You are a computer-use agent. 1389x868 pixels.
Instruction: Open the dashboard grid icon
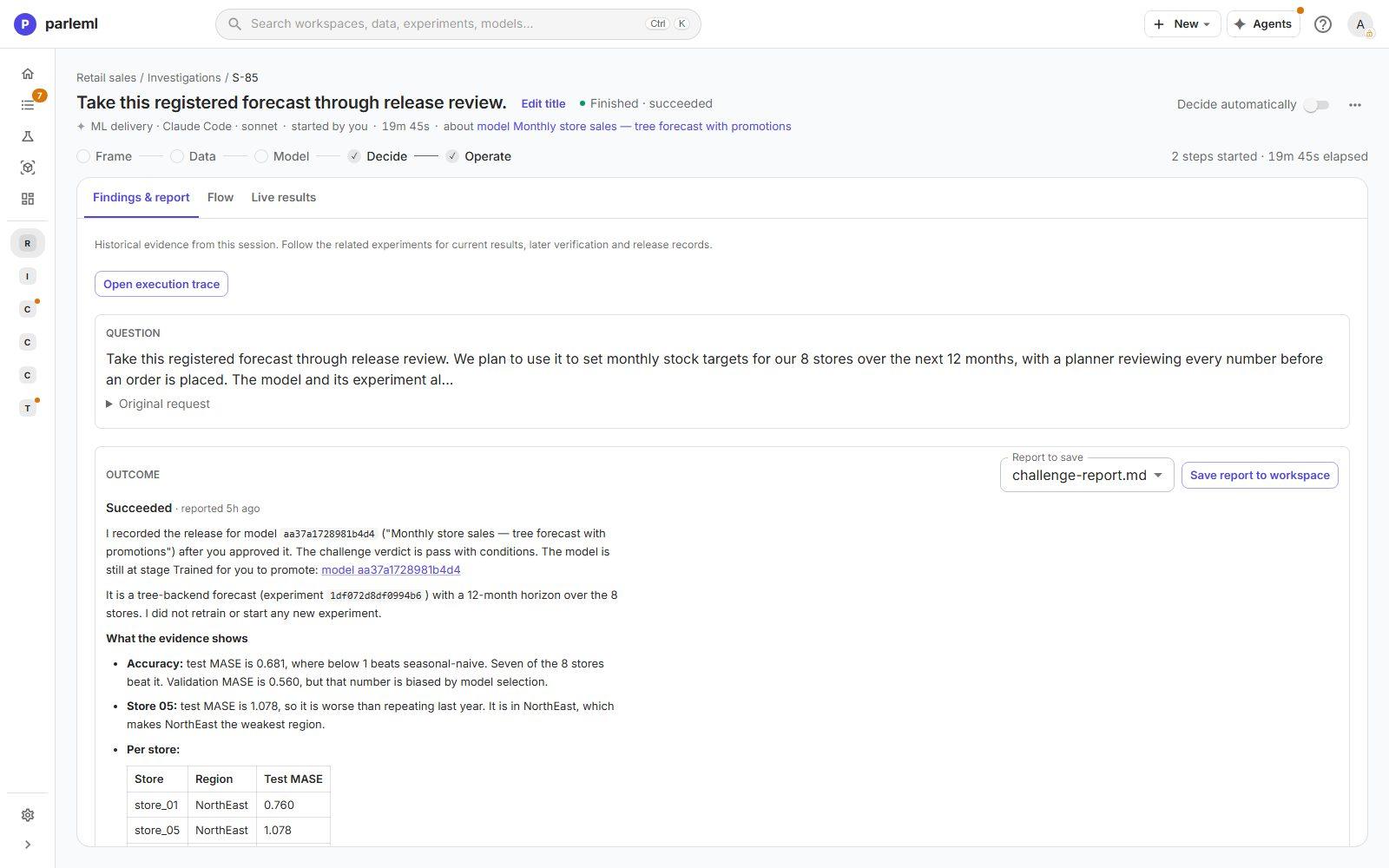[28, 199]
